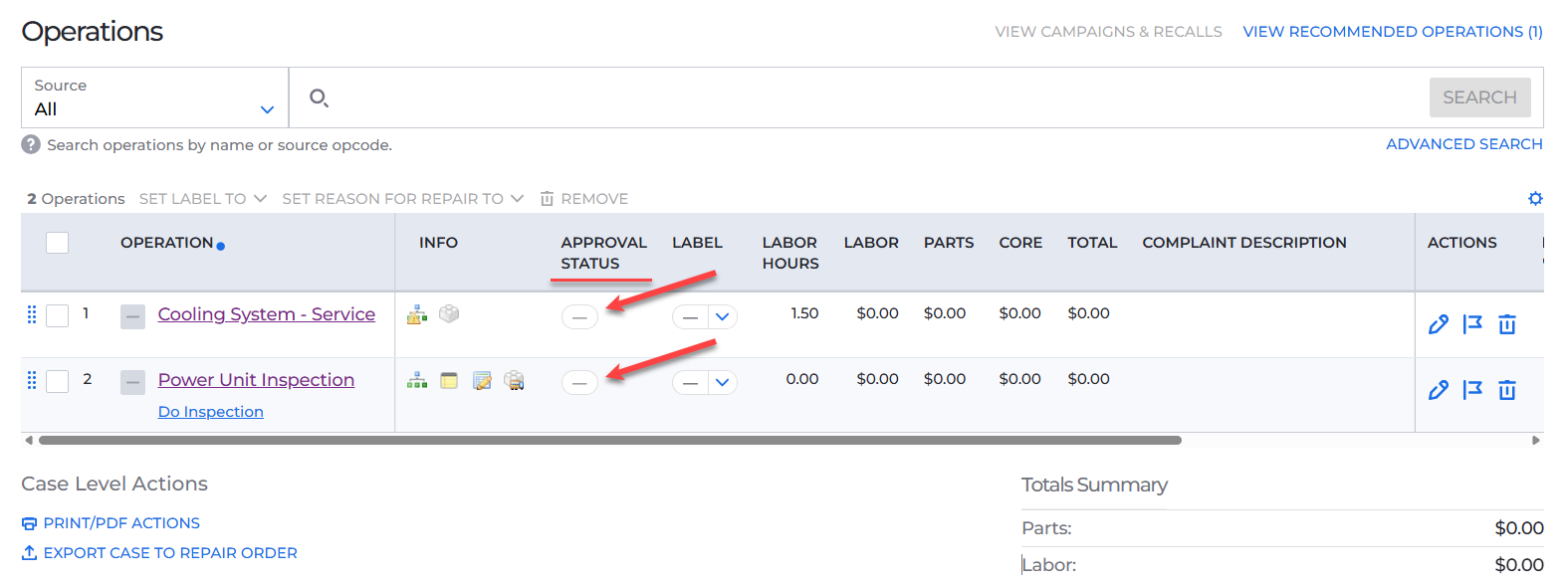Click hierarchy info icon in Power Unit Inspection row
The height and width of the screenshot is (584, 1568).
(x=417, y=380)
